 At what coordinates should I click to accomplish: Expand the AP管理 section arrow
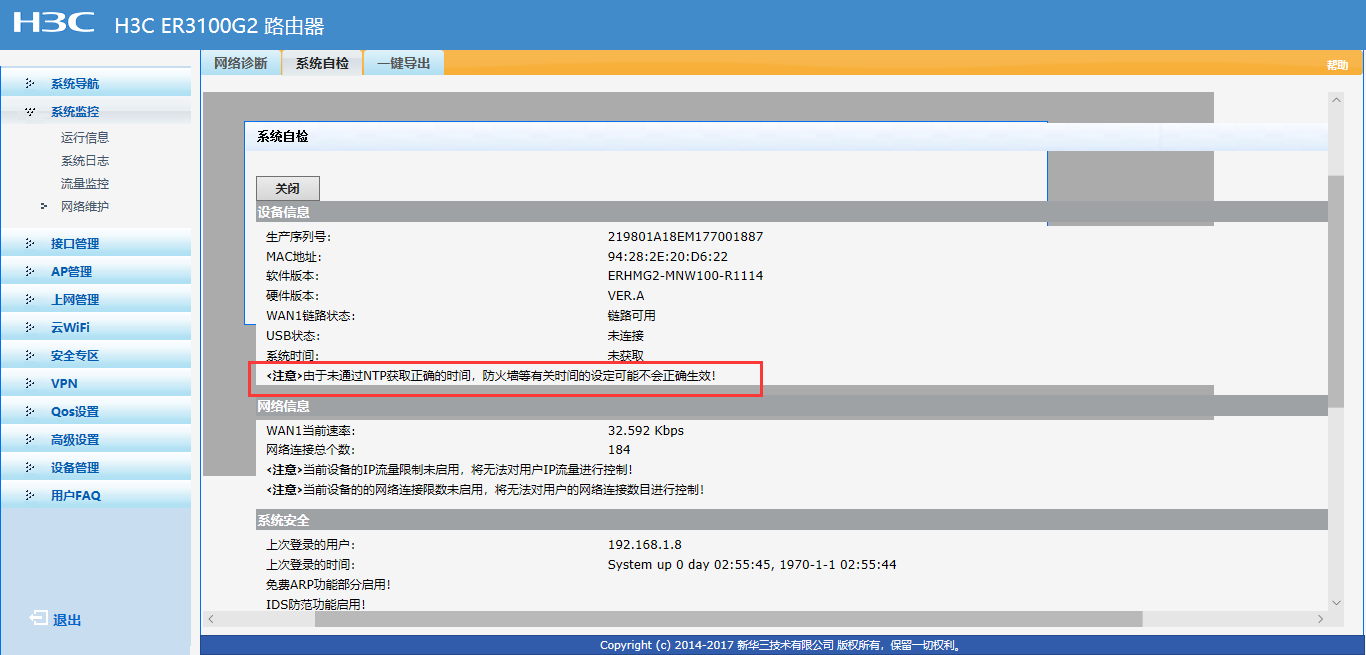click(x=30, y=271)
